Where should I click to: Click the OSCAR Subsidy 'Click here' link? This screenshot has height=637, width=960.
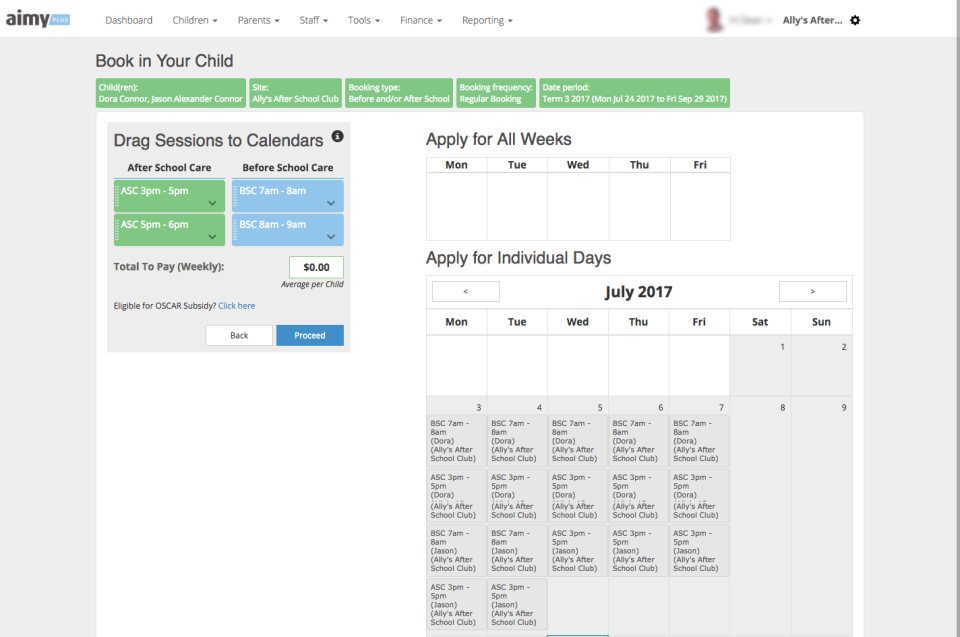point(236,305)
